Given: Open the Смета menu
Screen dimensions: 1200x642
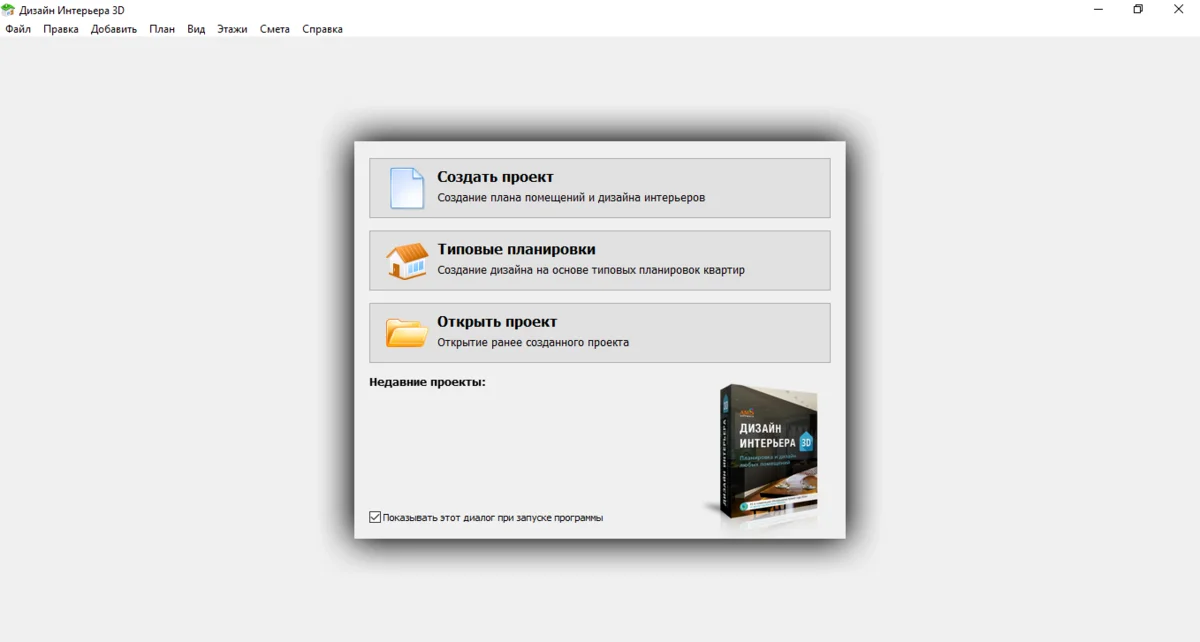Looking at the screenshot, I should pyautogui.click(x=275, y=29).
